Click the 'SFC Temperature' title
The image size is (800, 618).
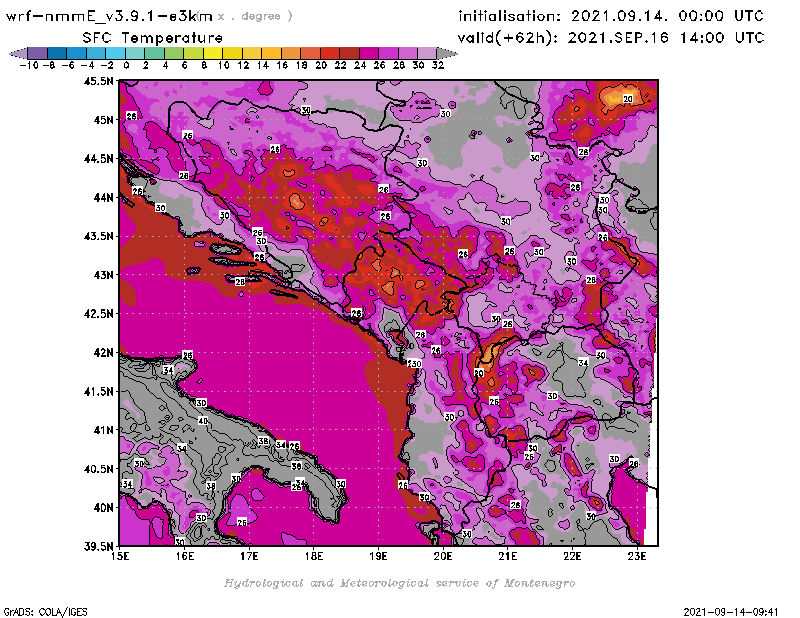pos(152,38)
